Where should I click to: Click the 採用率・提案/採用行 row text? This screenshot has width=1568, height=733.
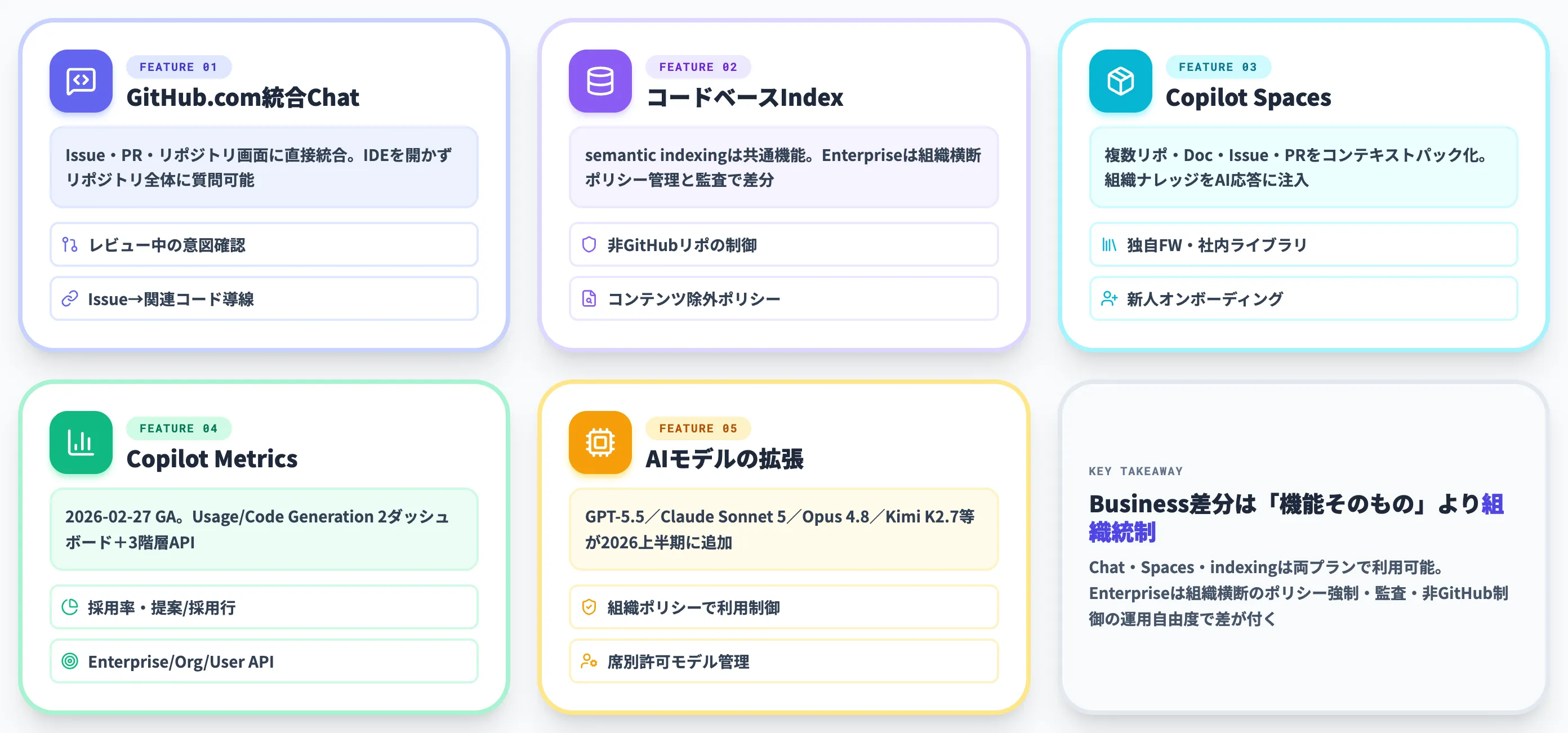162,606
